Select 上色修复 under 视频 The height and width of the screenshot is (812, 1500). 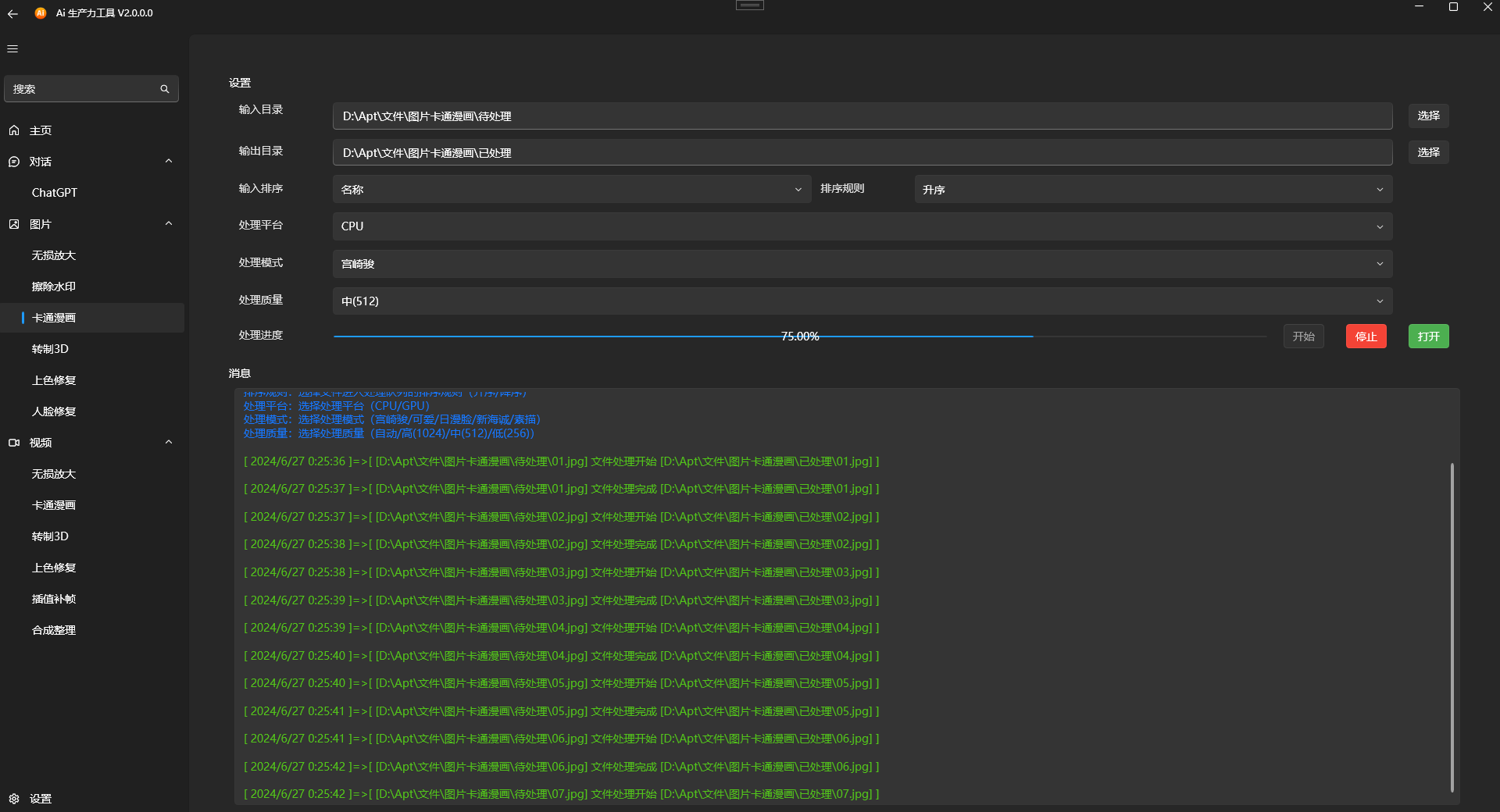92,568
